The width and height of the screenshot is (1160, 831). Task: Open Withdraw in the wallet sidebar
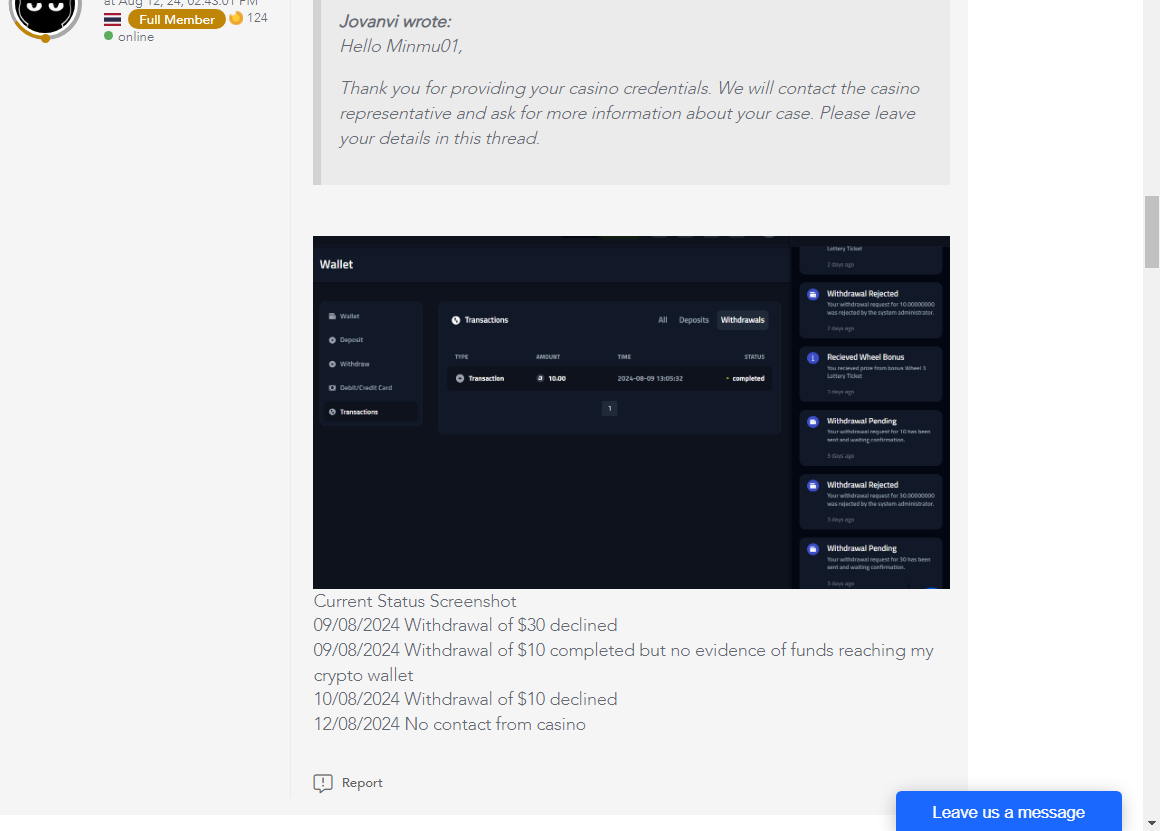click(353, 364)
